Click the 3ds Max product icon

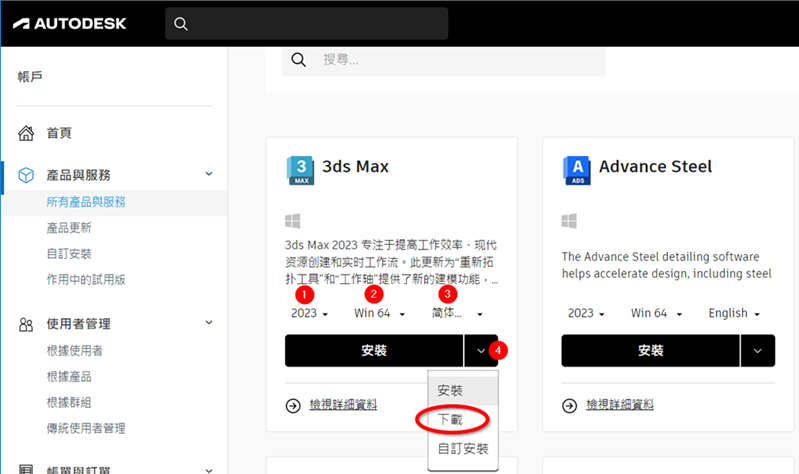pos(301,170)
